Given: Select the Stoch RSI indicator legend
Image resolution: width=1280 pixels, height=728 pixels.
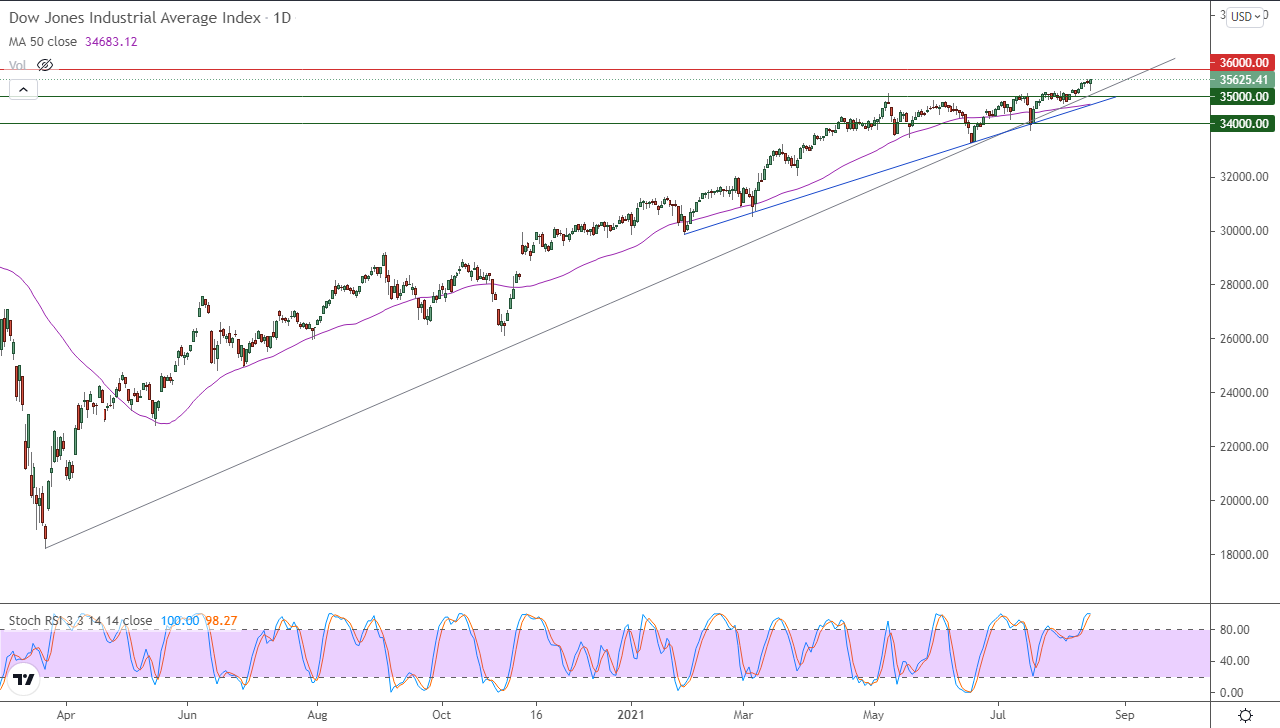Looking at the screenshot, I should [81, 621].
